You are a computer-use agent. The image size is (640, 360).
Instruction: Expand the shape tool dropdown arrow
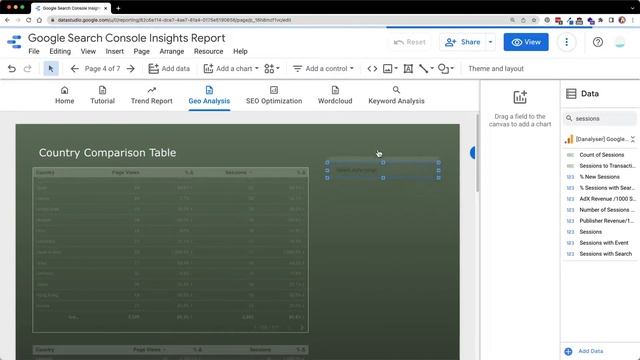click(x=452, y=69)
